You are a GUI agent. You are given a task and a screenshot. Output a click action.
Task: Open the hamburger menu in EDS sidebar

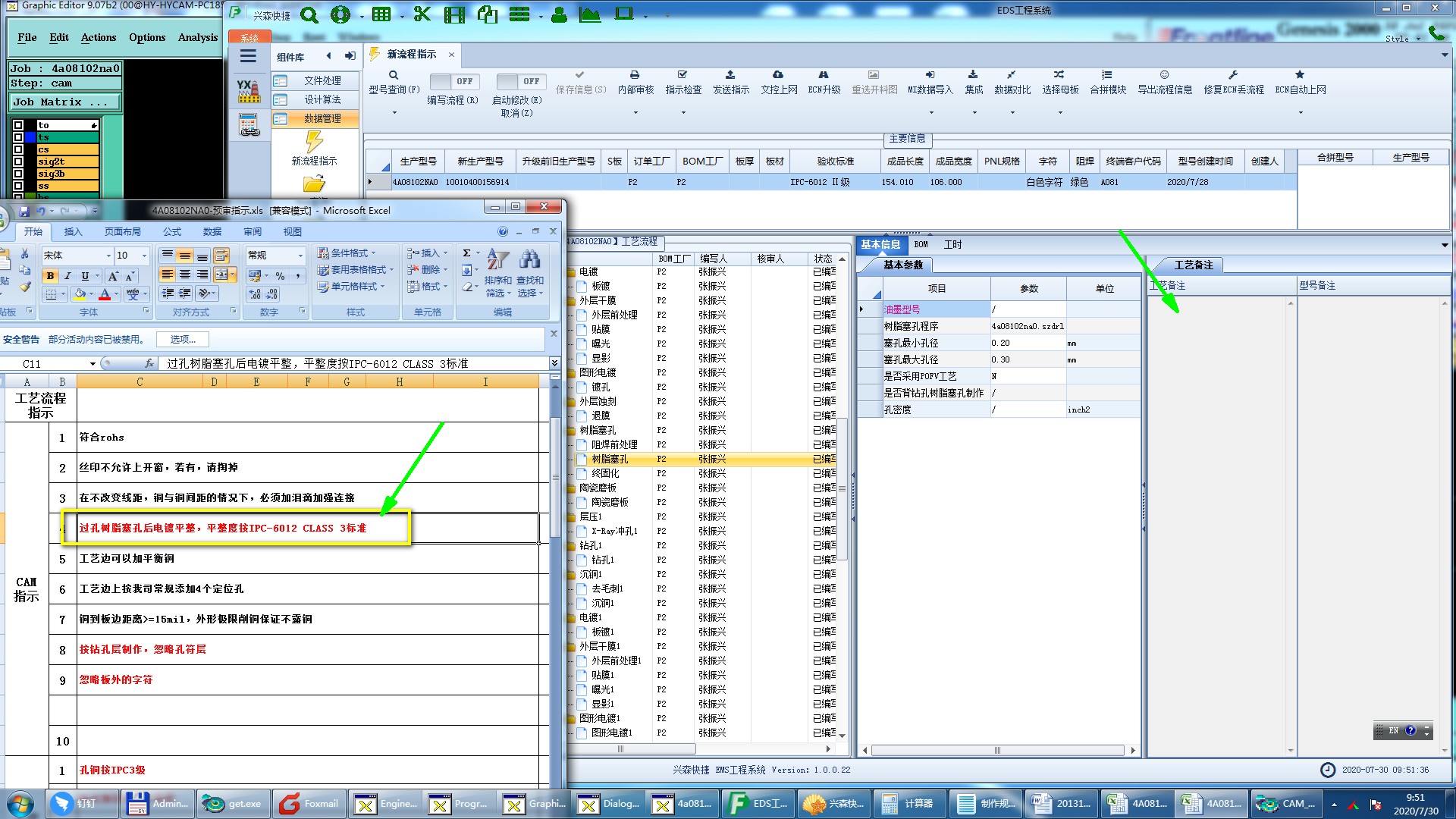248,55
